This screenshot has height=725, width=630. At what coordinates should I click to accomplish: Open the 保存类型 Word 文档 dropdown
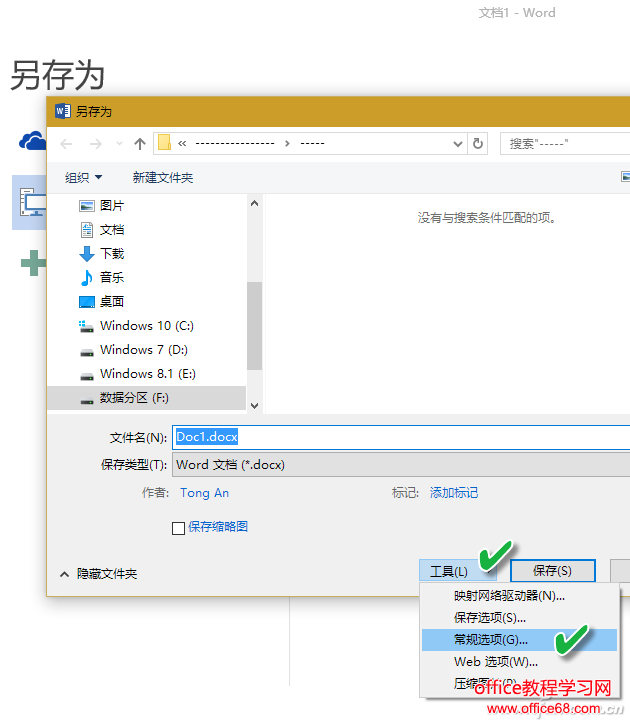pyautogui.click(x=401, y=465)
